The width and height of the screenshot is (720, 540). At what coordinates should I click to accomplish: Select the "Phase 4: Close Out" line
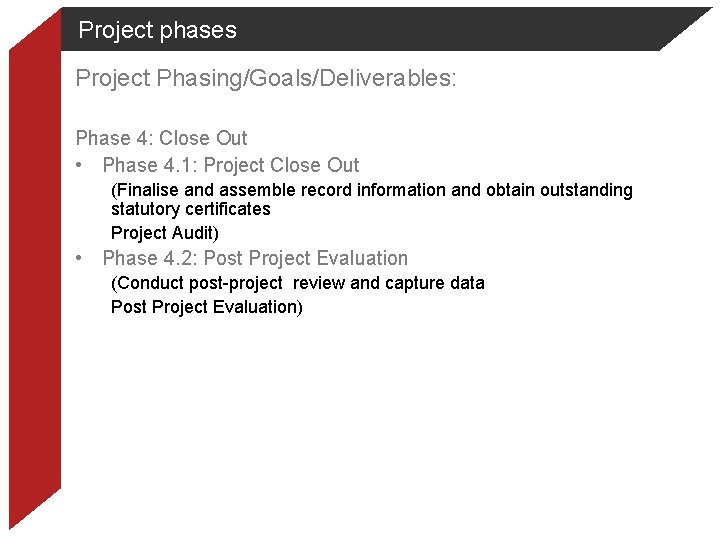(161, 138)
